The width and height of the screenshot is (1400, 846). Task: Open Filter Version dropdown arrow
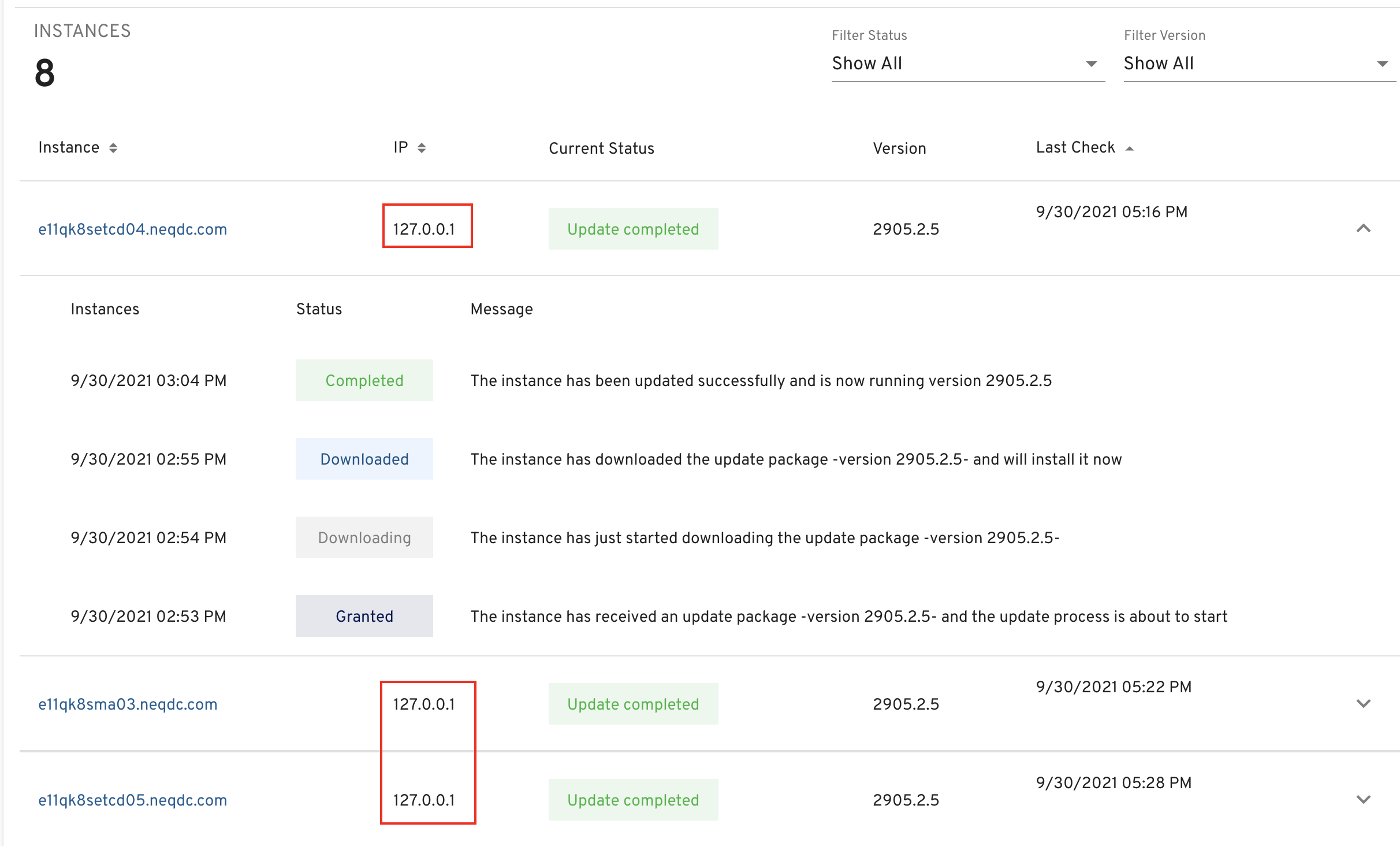pyautogui.click(x=1382, y=64)
